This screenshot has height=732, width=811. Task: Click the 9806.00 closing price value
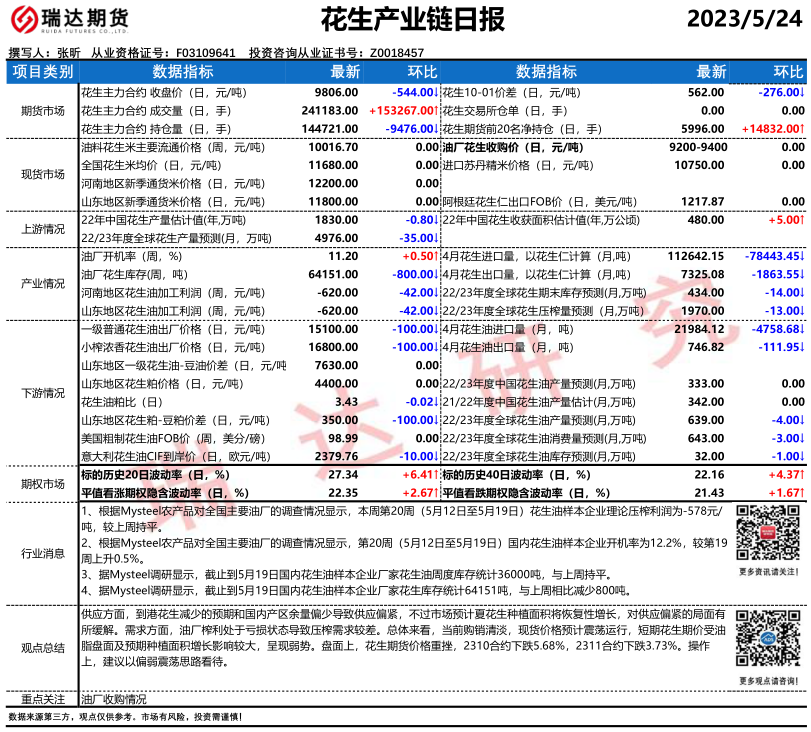coord(336,91)
